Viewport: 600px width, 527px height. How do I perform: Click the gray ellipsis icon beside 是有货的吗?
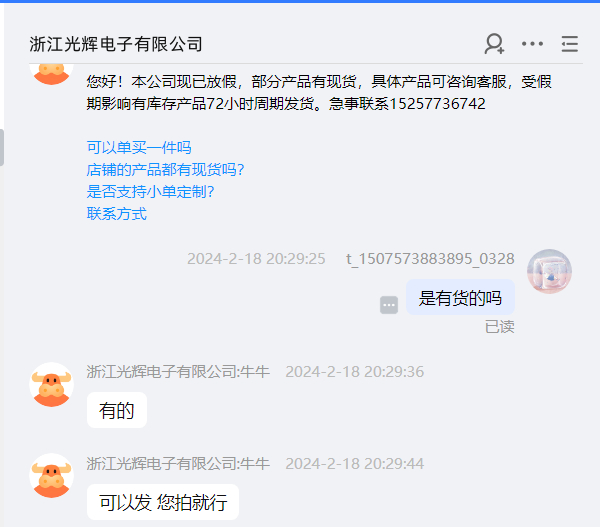click(389, 305)
